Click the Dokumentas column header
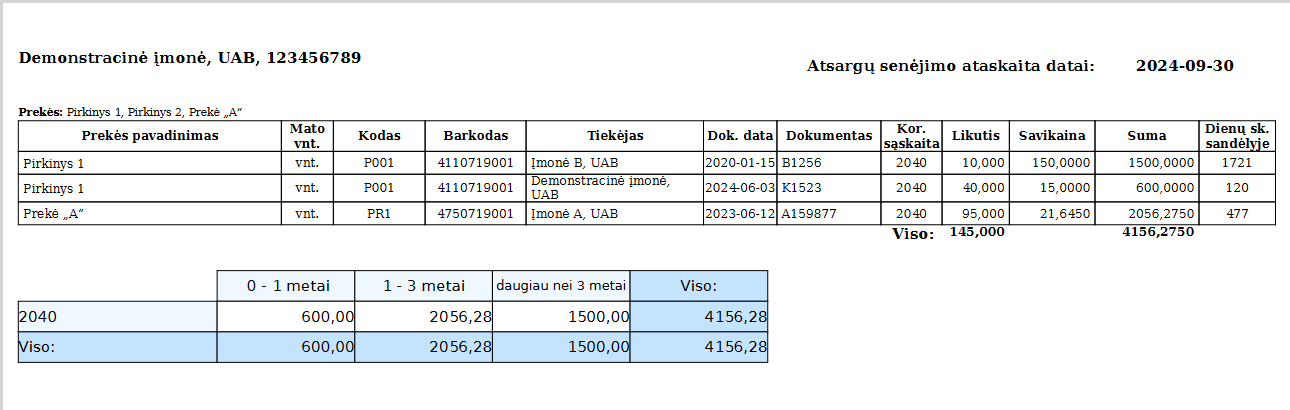Viewport: 1290px width, 410px height. [828, 136]
